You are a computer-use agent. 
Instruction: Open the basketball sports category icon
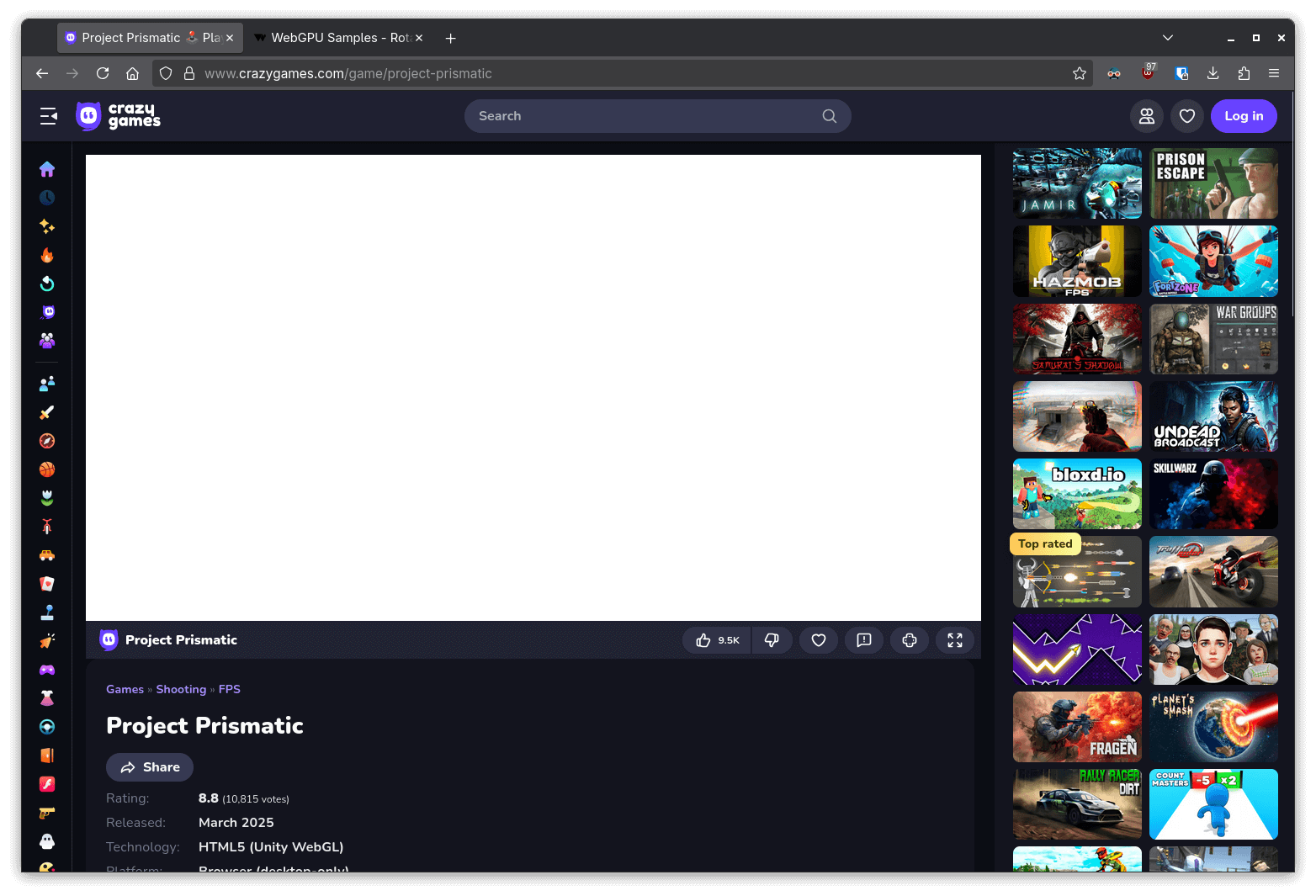(x=47, y=469)
